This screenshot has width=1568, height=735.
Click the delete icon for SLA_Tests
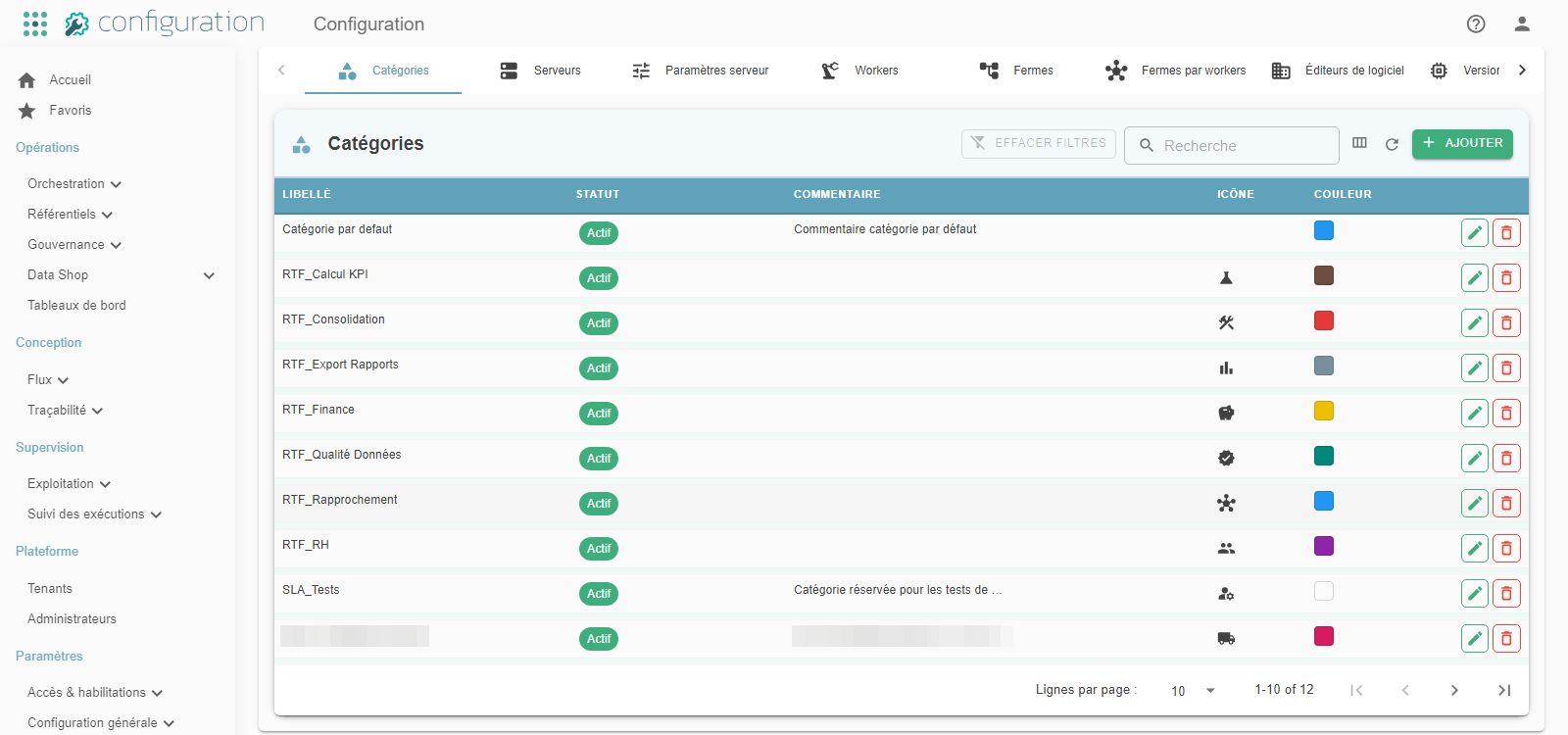tap(1506, 594)
